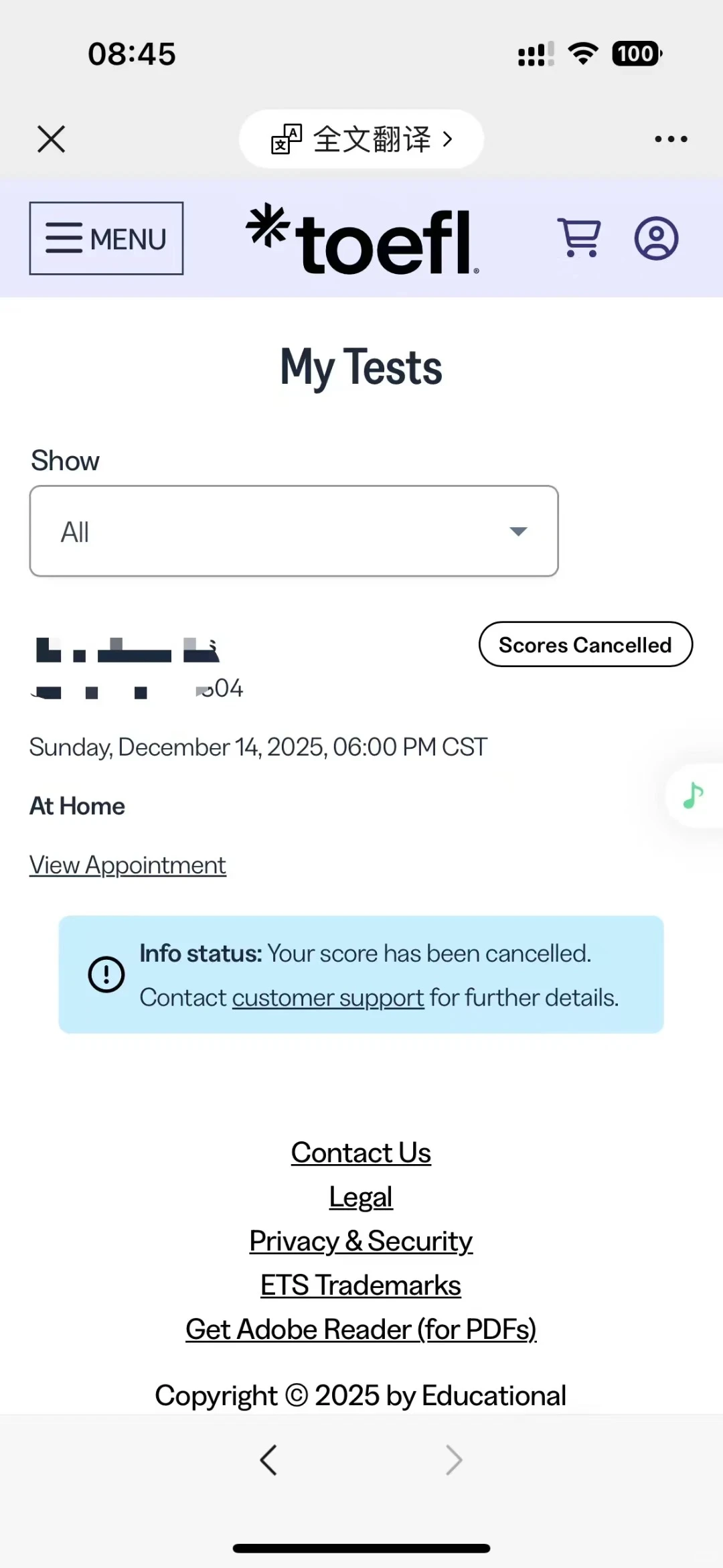This screenshot has width=723, height=1568.
Task: Close the in-app browser with X
Action: tap(52, 139)
